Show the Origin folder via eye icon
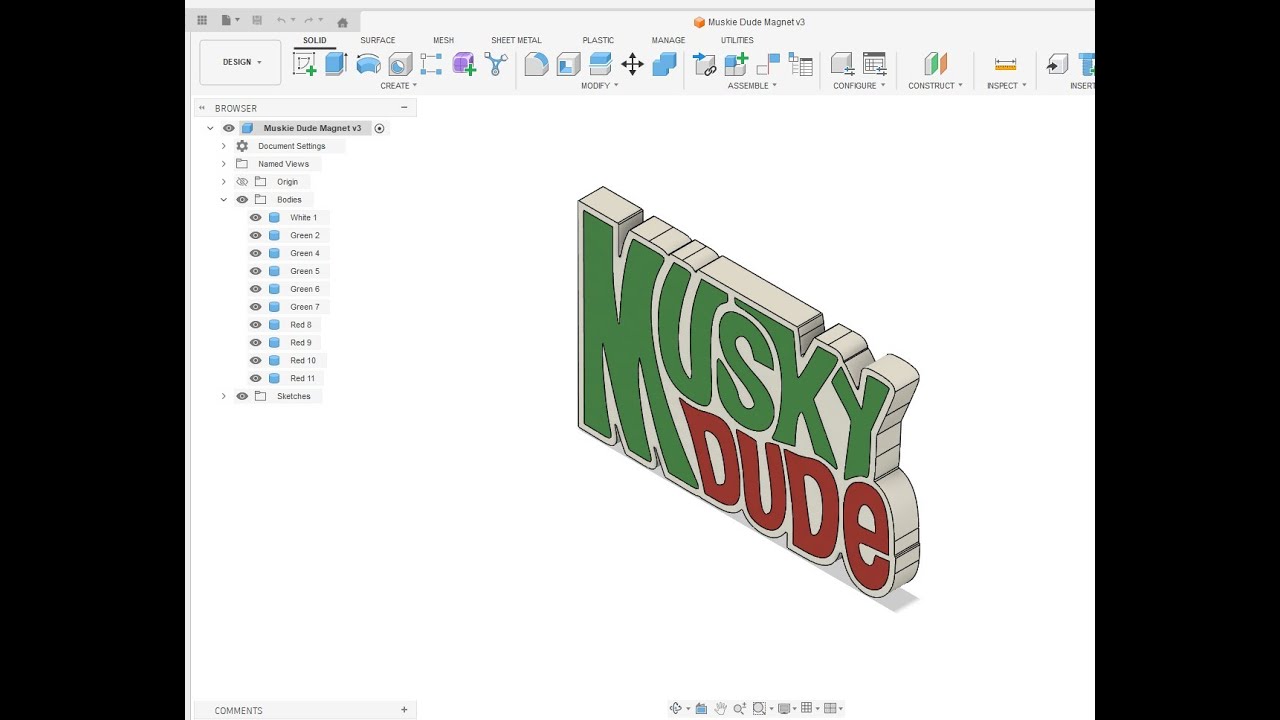The image size is (1280, 720). (x=242, y=182)
